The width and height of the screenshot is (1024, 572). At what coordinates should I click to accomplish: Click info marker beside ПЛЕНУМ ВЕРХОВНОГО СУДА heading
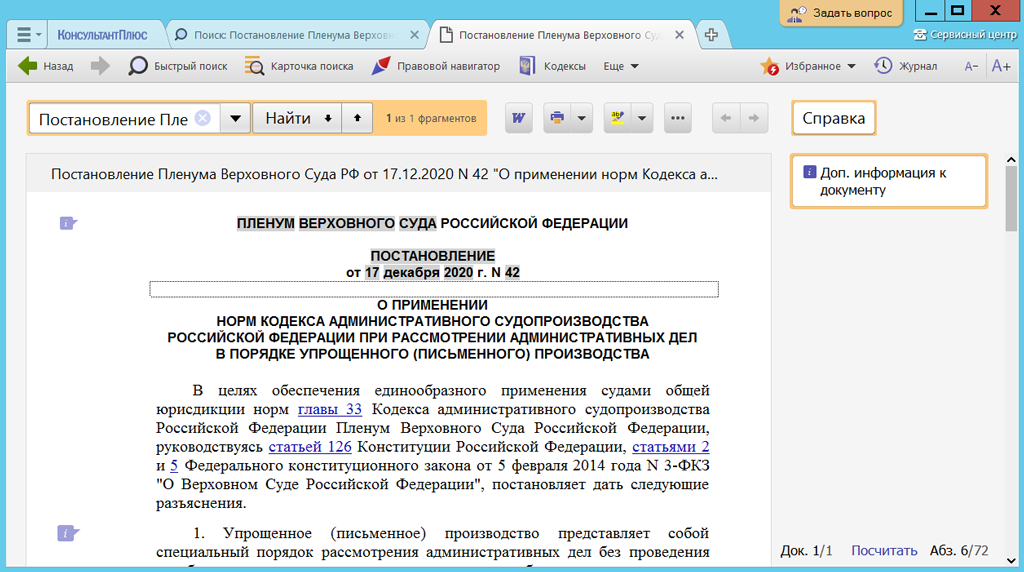coord(68,223)
